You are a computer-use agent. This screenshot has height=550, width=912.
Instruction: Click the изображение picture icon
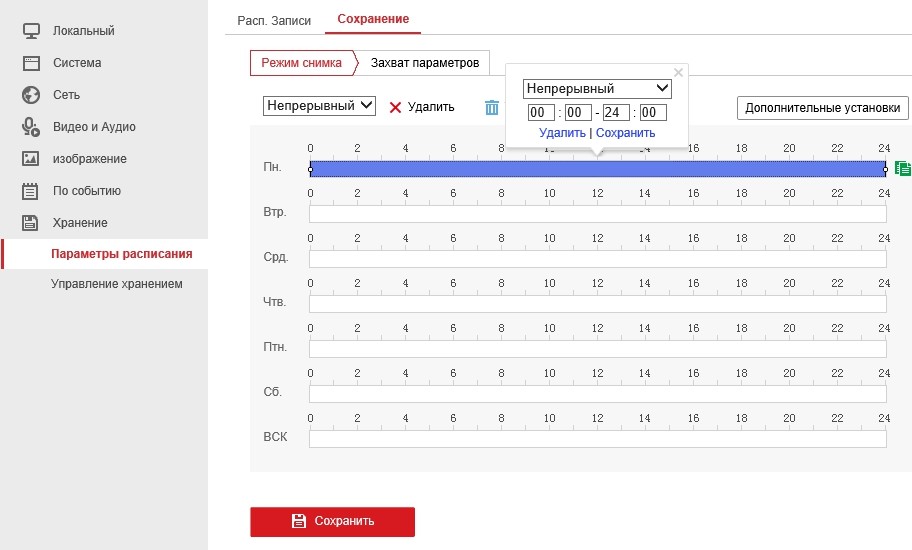(x=31, y=159)
